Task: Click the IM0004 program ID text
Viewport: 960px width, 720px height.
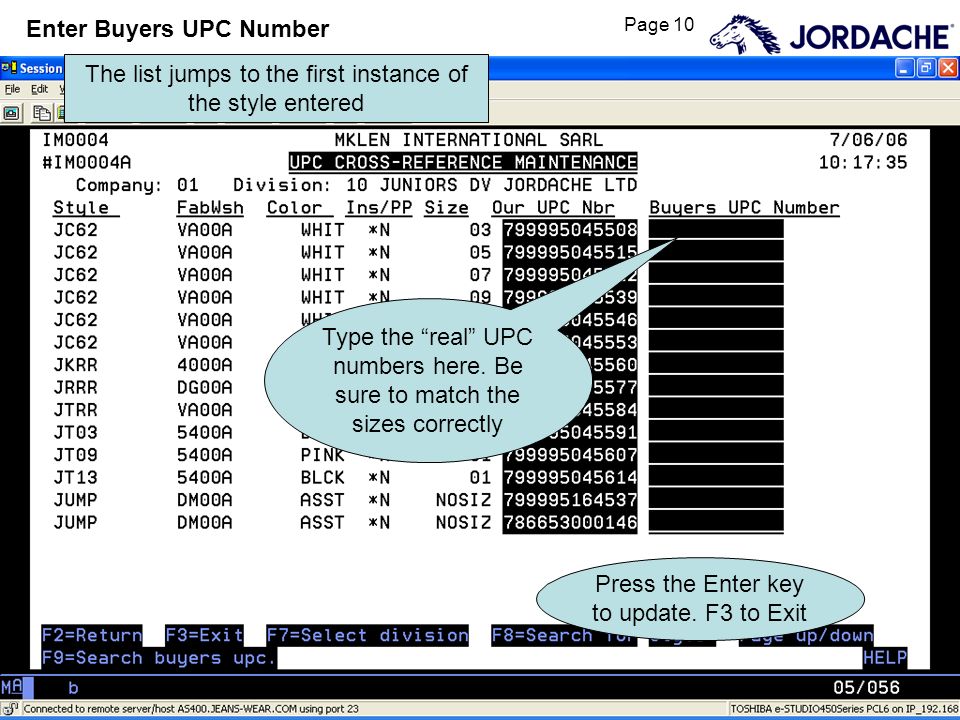Action: (75, 140)
